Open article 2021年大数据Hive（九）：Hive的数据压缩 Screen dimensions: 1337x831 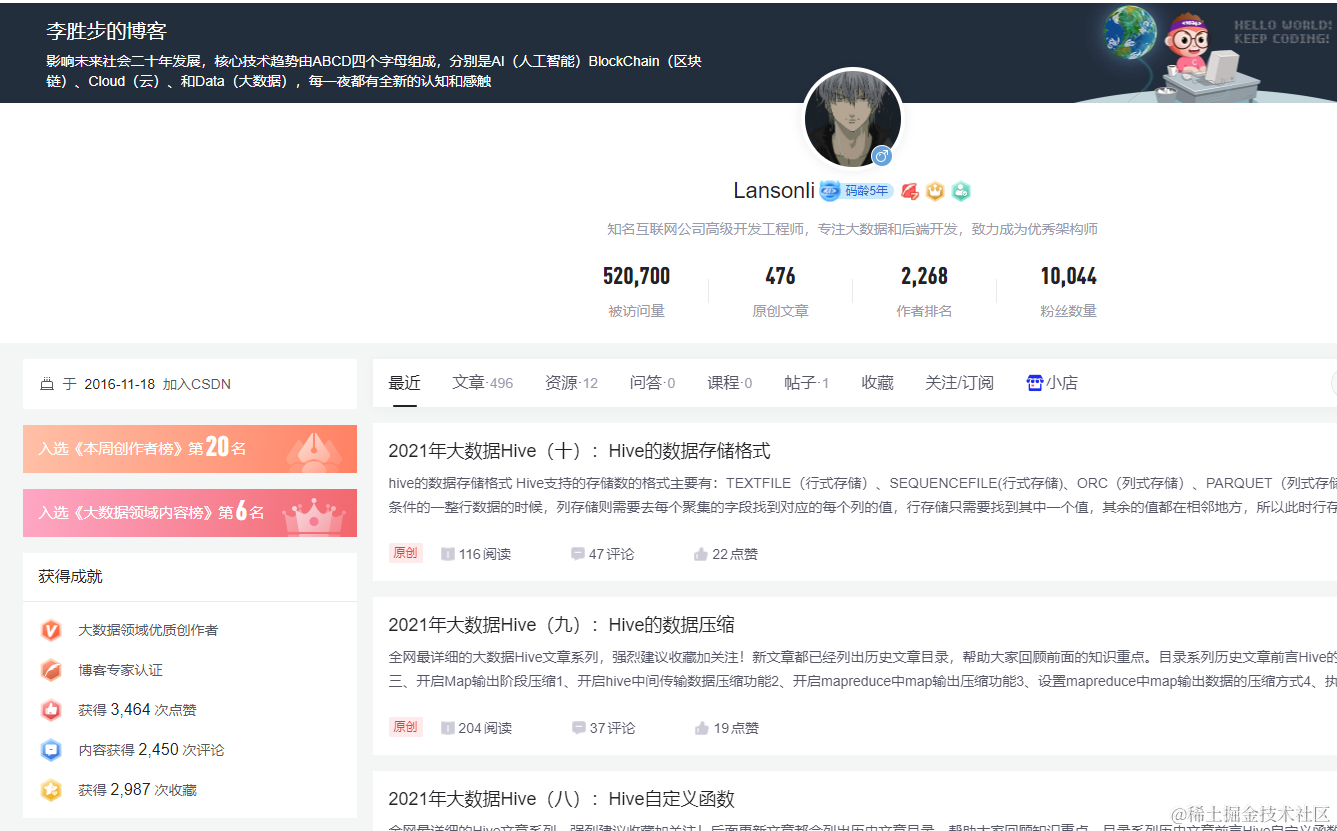(x=561, y=625)
